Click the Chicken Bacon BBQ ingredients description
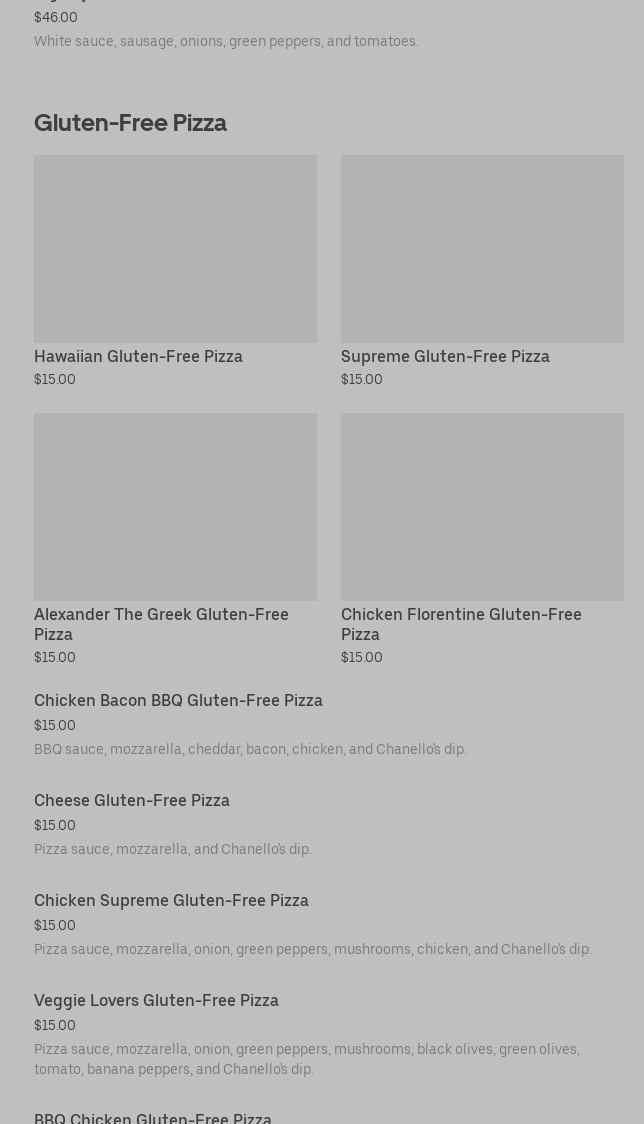The image size is (644, 1124). pos(250,750)
